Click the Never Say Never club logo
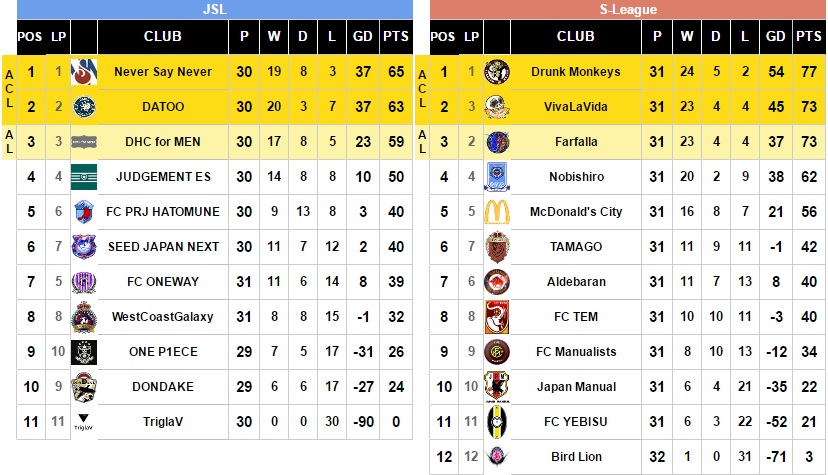The height and width of the screenshot is (475, 828). click(x=84, y=72)
